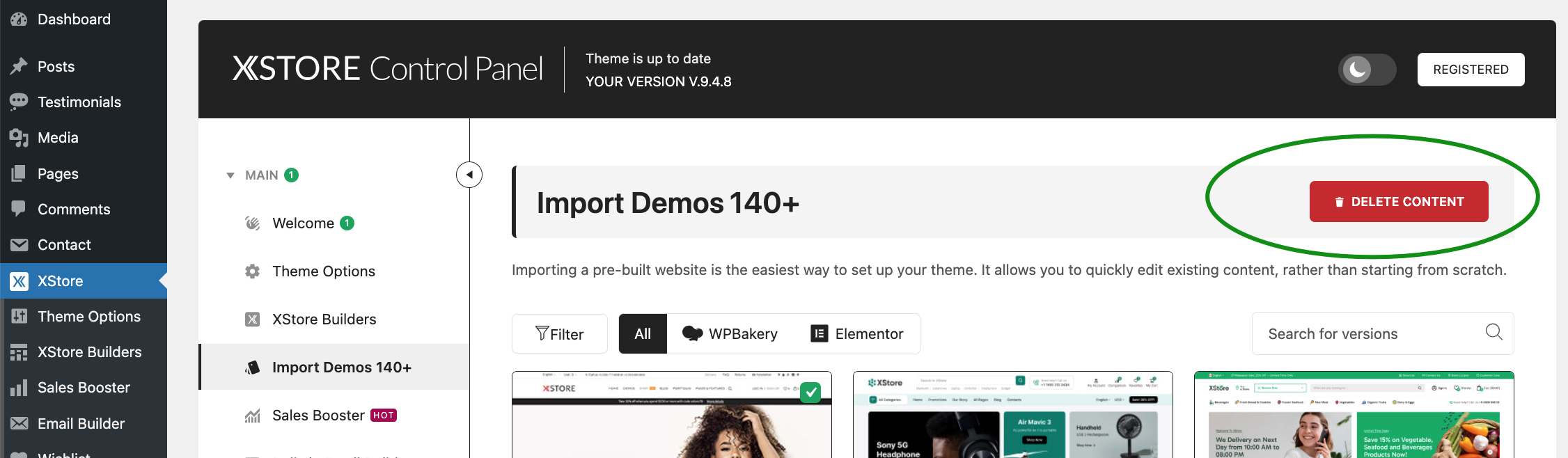Open XStore Builders in control panel
Screen dimensions: 1568x458
pos(334,319)
